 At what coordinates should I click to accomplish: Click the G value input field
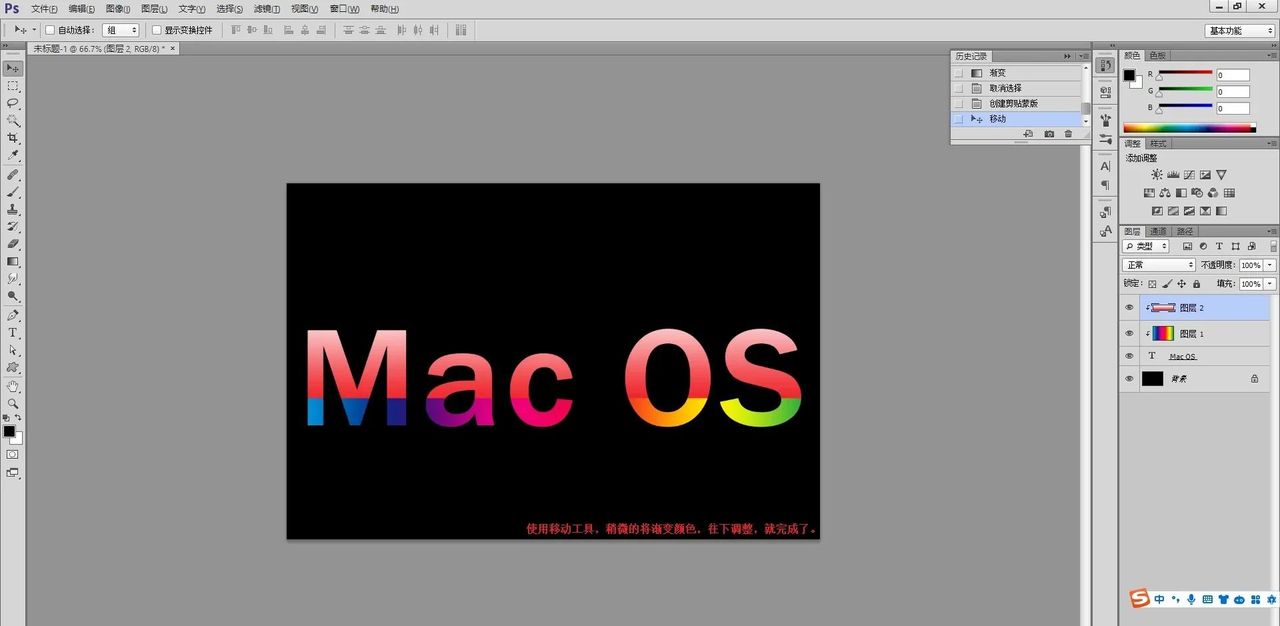click(1233, 92)
